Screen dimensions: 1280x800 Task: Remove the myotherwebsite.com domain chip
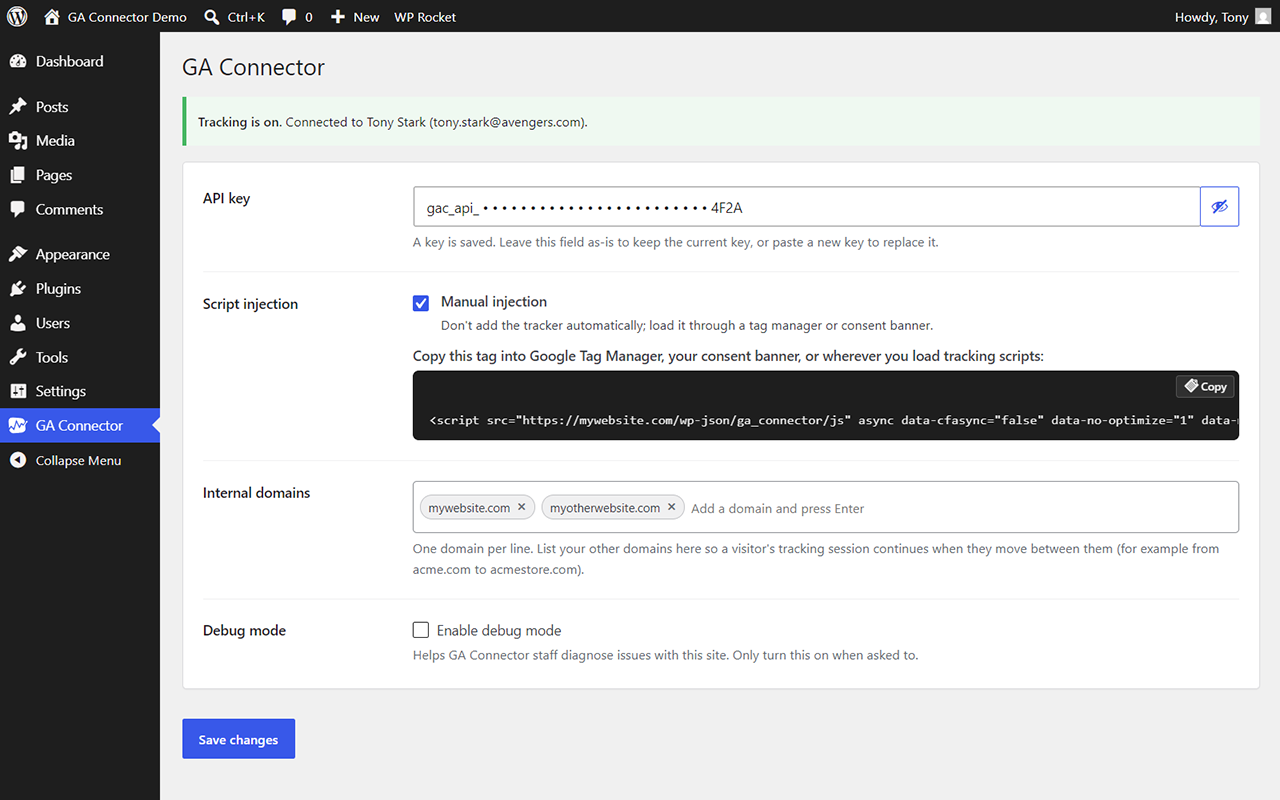coord(671,507)
